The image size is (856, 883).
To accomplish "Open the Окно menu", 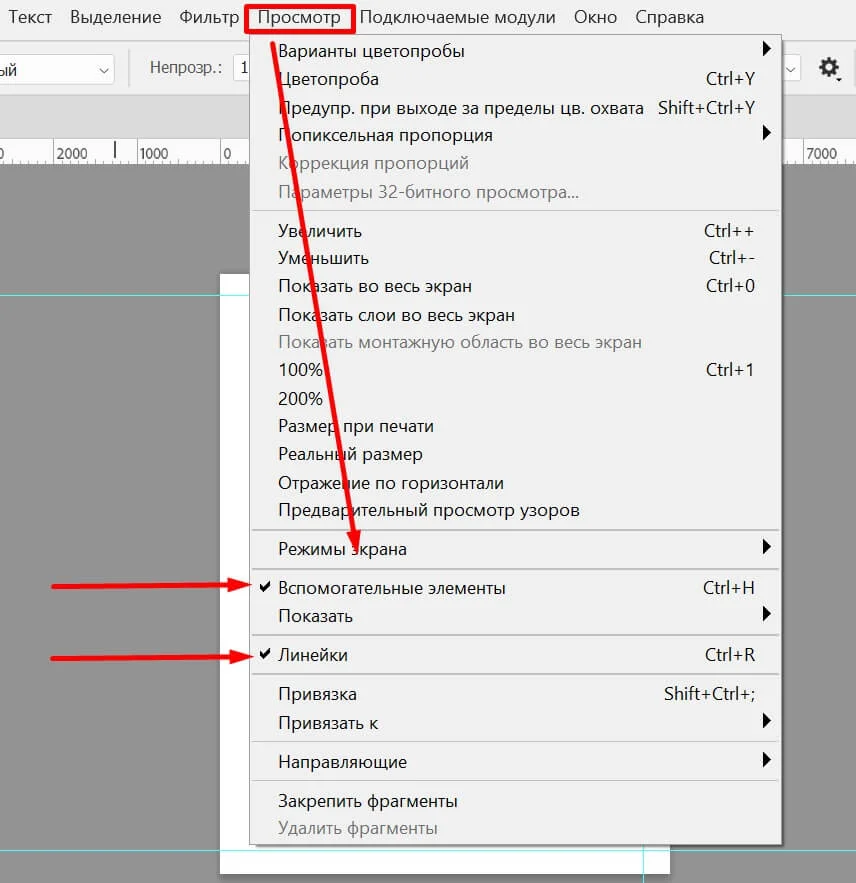I will pyautogui.click(x=598, y=17).
